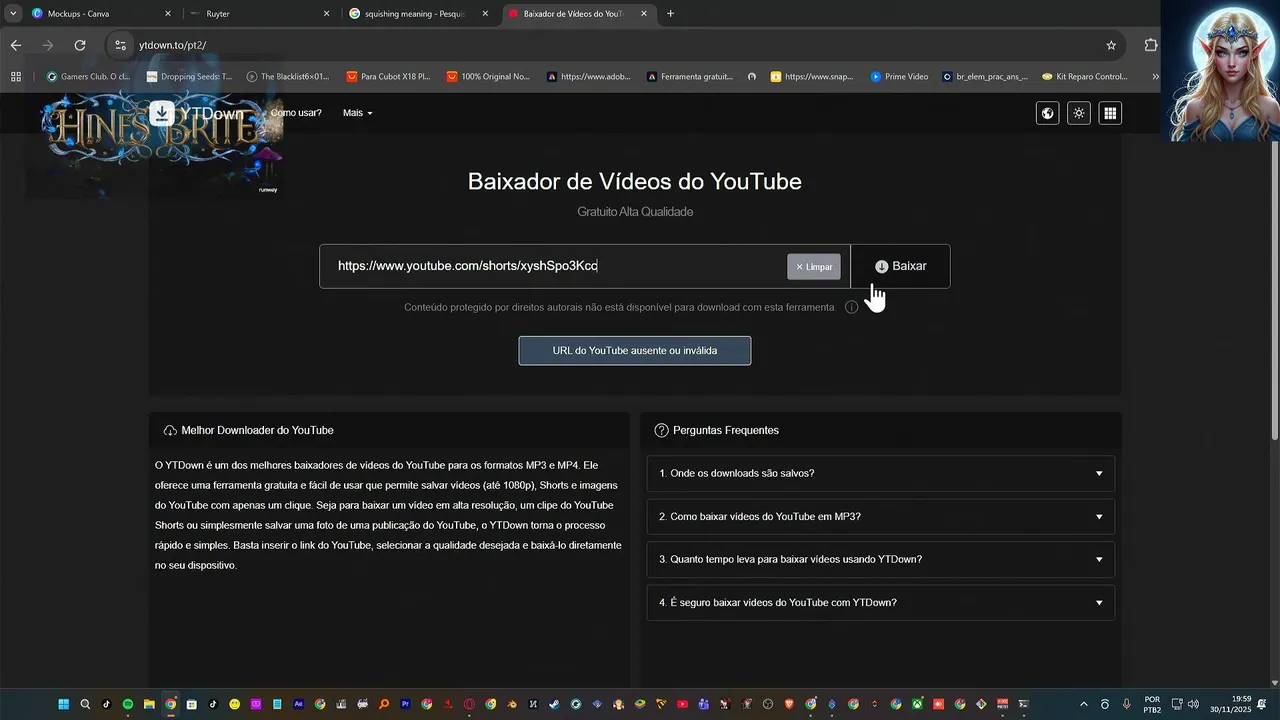
Task: Open the notifications bell icon
Action: (x=1262, y=704)
